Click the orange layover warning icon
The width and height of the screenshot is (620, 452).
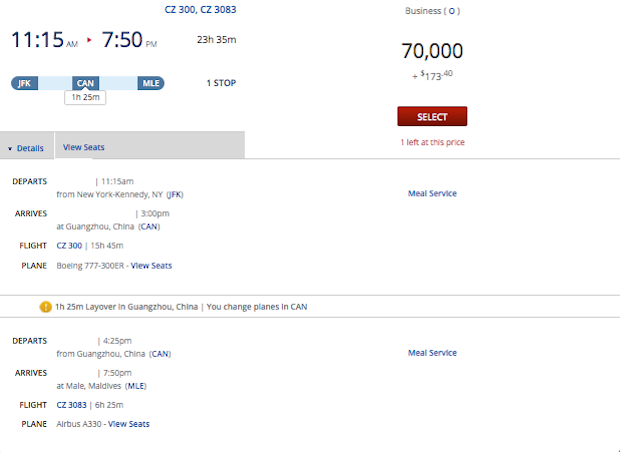[45, 306]
